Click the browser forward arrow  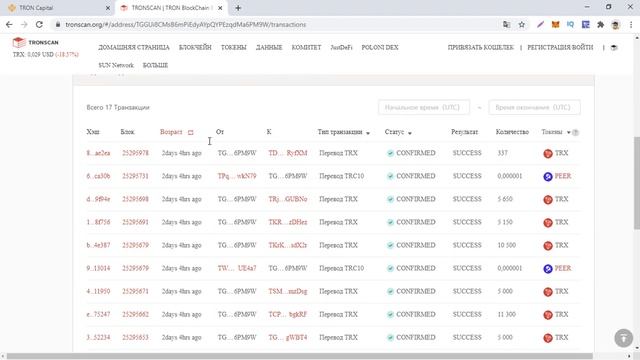[x=24, y=24]
